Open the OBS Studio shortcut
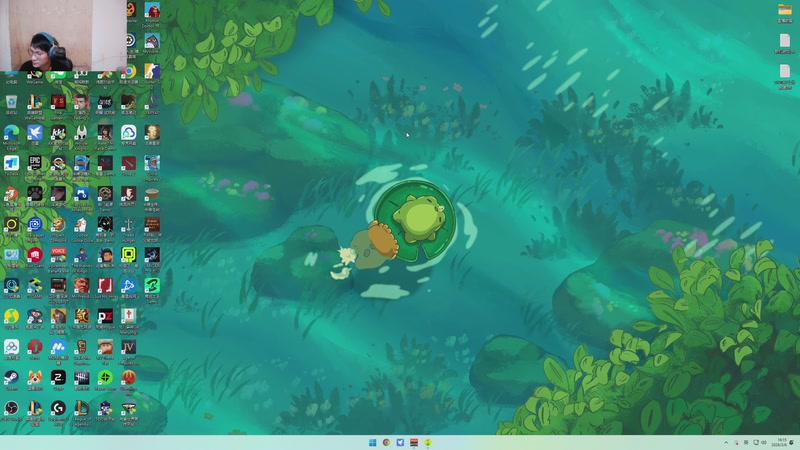Image resolution: width=800 pixels, height=450 pixels. pos(11,408)
